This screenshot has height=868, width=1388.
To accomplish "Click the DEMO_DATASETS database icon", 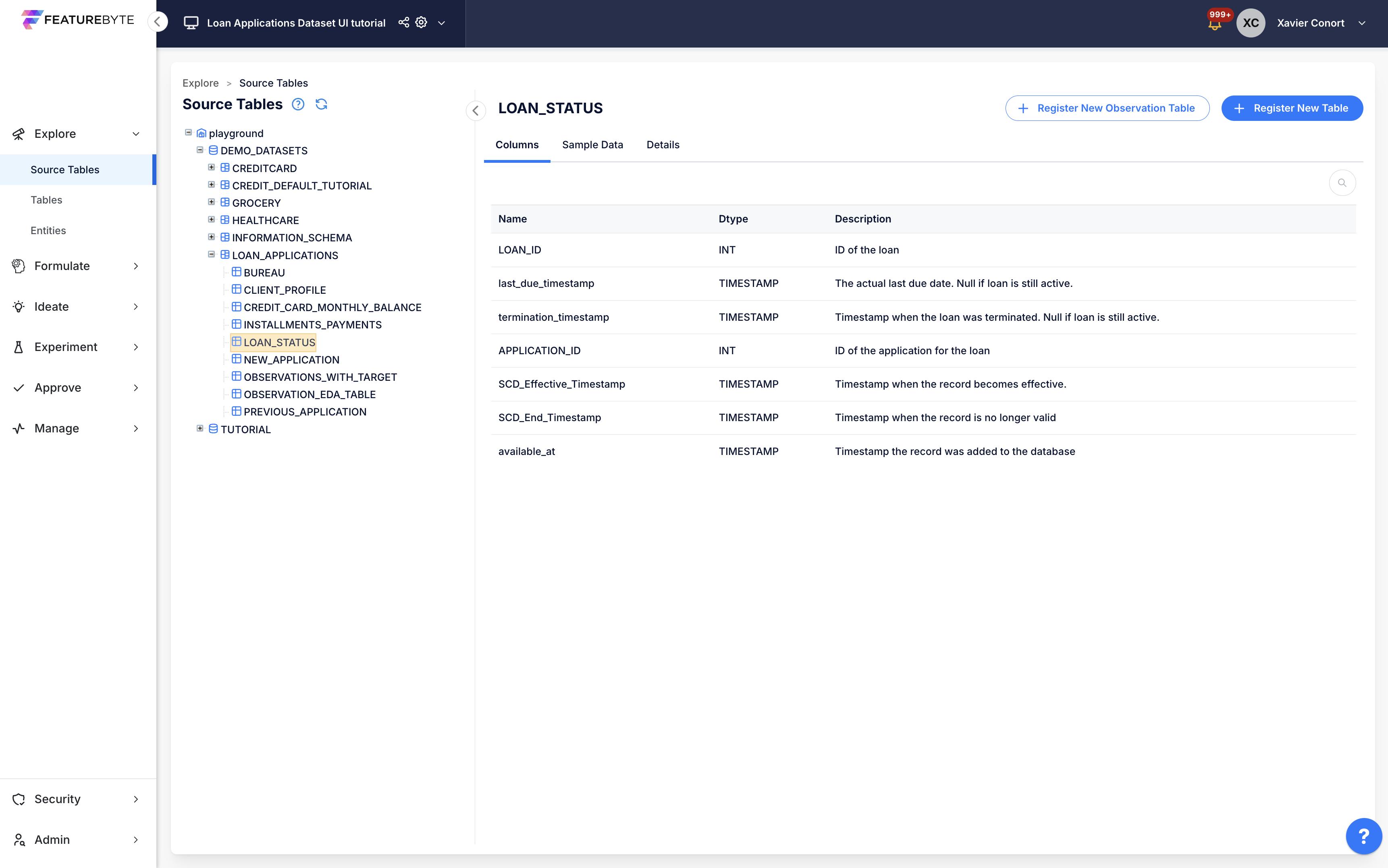I will tap(213, 150).
